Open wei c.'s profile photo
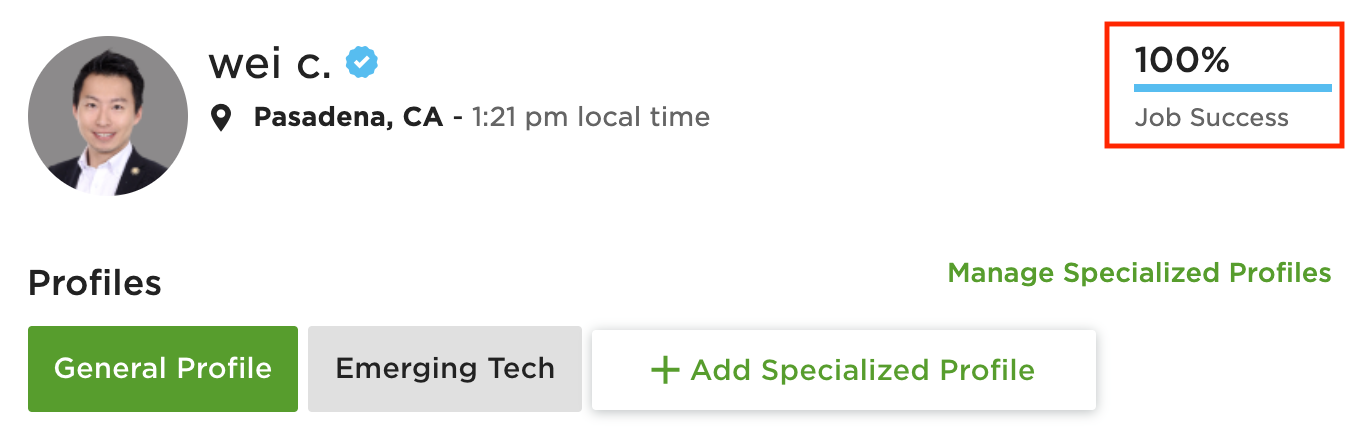This screenshot has height=442, width=1353. click(108, 117)
